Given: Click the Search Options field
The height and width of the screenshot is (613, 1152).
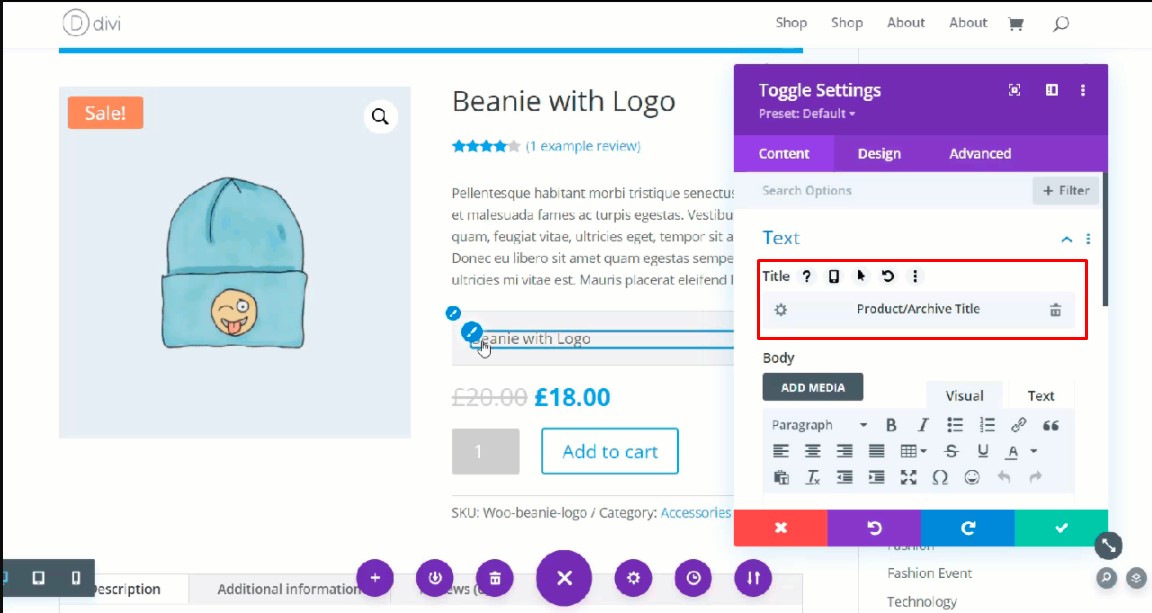Looking at the screenshot, I should point(890,190).
